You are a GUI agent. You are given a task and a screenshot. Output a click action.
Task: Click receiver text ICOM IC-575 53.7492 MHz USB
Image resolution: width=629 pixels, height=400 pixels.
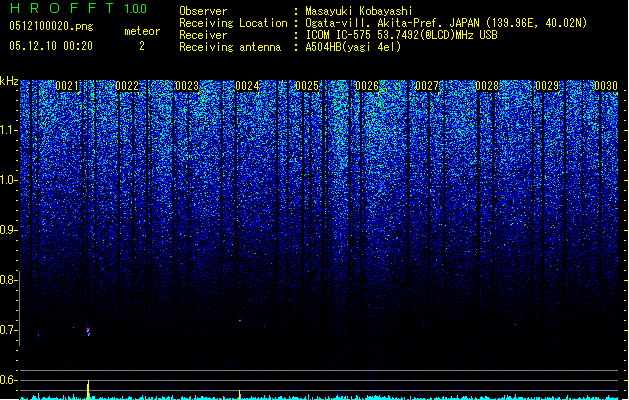(402, 35)
